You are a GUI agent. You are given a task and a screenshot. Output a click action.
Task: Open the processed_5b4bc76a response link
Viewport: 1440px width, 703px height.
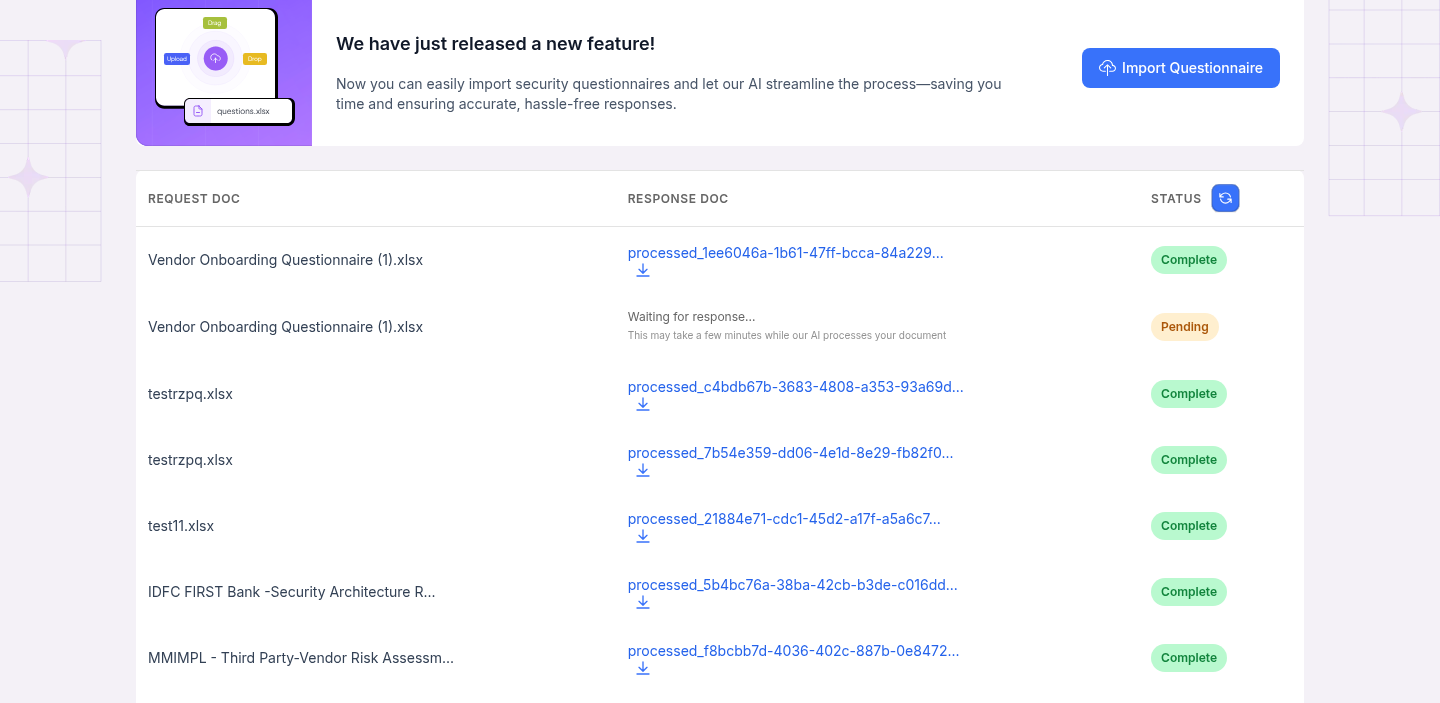(x=792, y=585)
